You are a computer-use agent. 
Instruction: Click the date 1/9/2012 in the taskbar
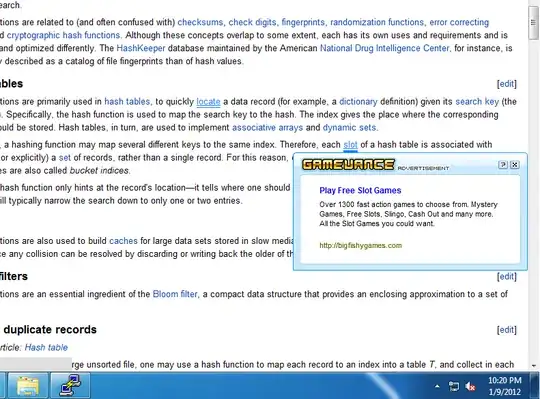pos(505,392)
